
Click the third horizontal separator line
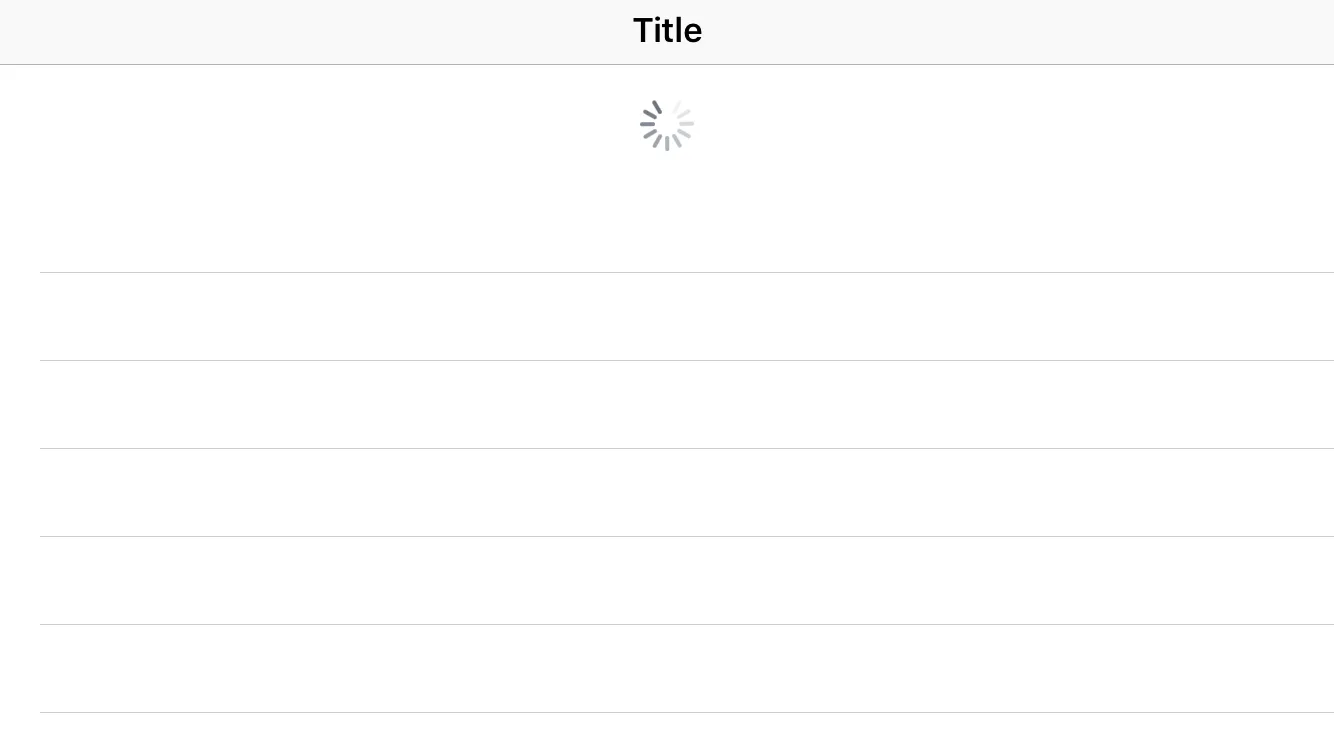(667, 448)
